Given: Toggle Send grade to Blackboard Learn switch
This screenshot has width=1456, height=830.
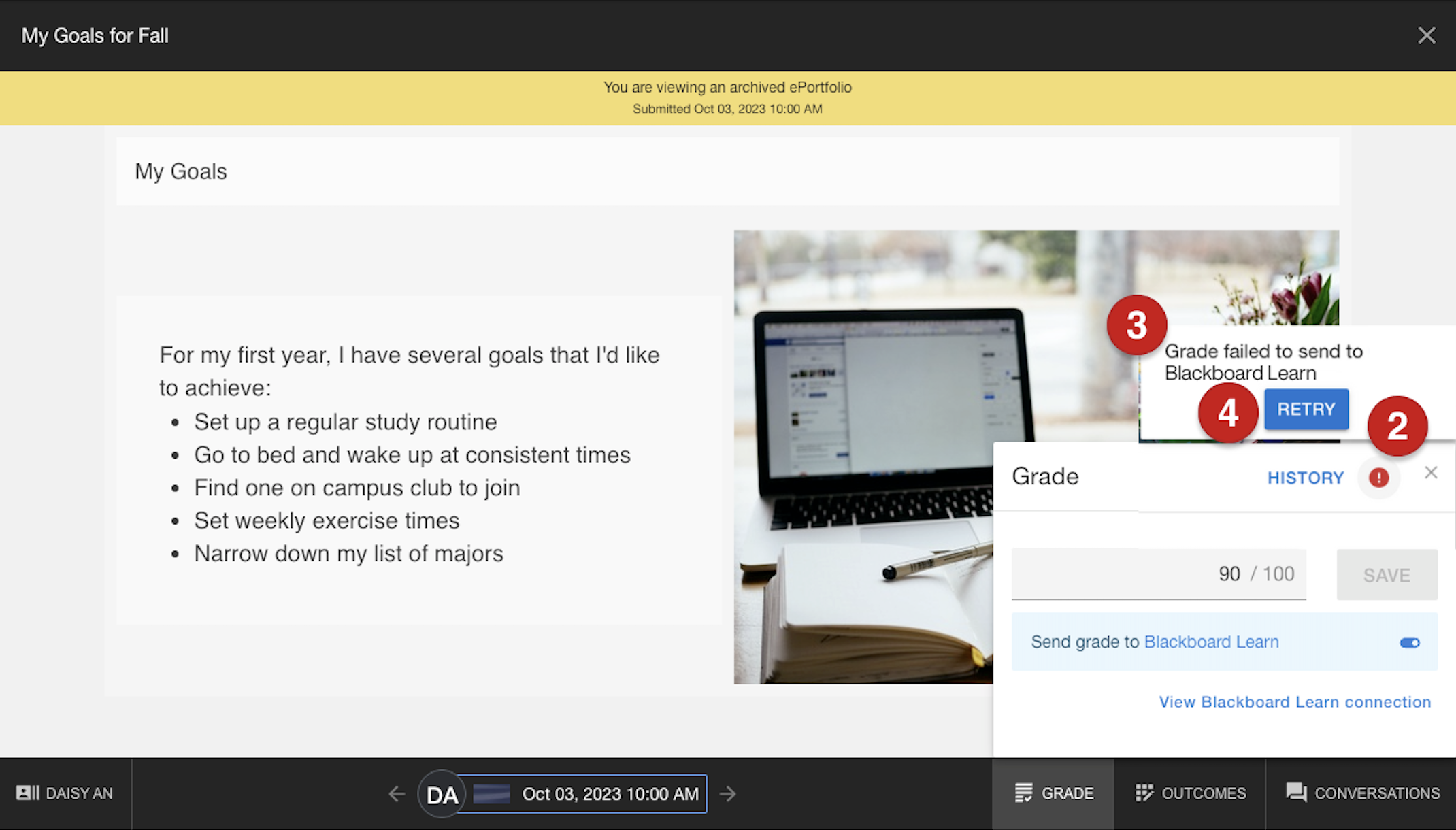Looking at the screenshot, I should pyautogui.click(x=1410, y=643).
